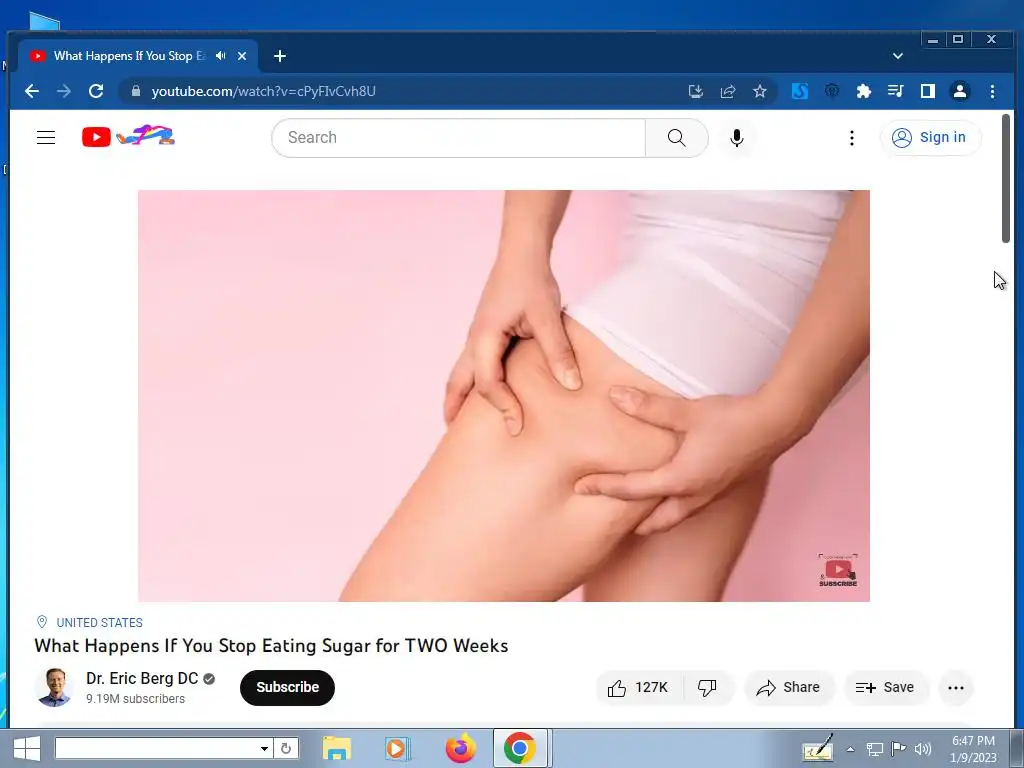This screenshot has height=768, width=1024.
Task: Open the pen input tray icon
Action: pyautogui.click(x=818, y=749)
